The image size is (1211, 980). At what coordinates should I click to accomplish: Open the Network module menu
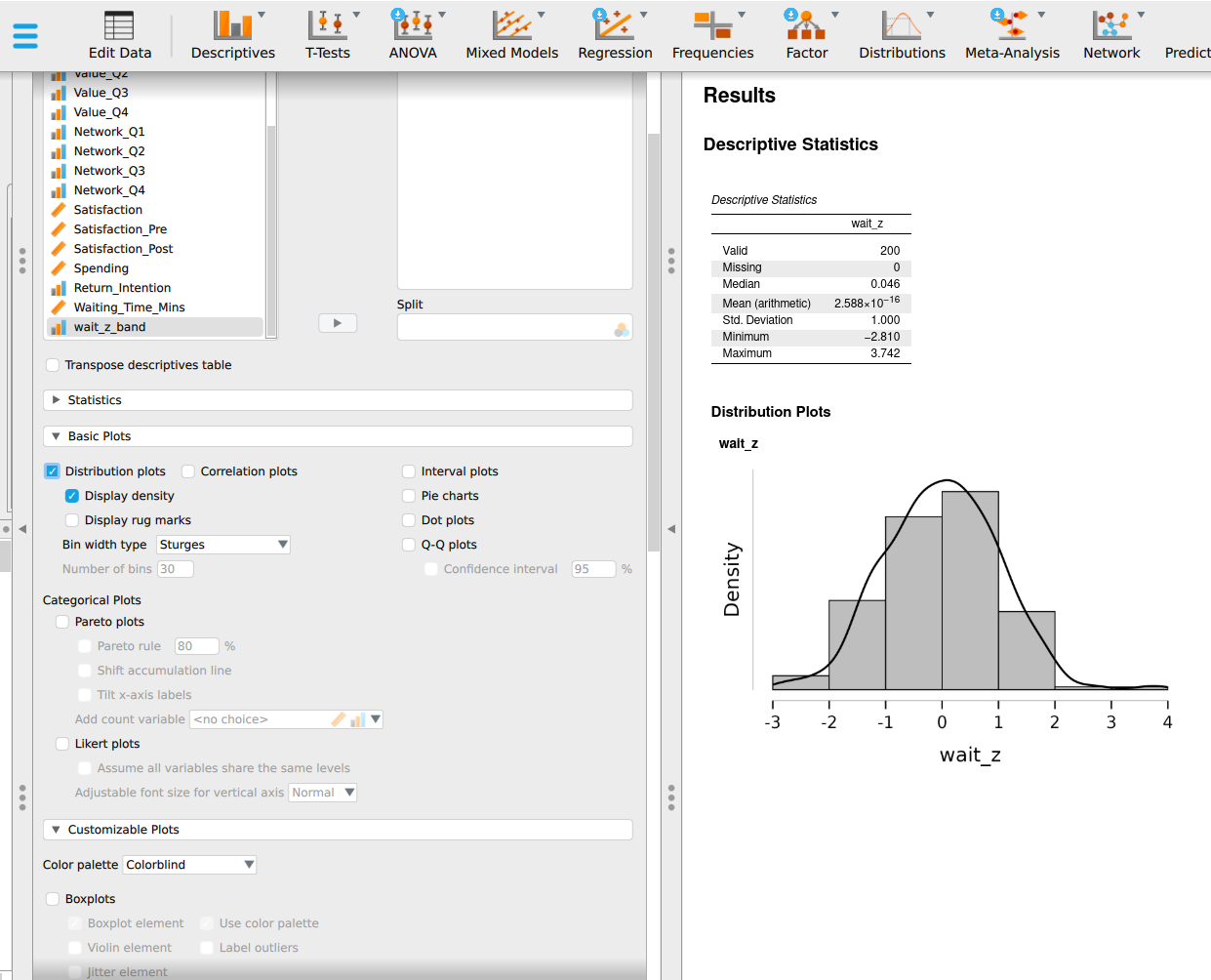click(1111, 35)
